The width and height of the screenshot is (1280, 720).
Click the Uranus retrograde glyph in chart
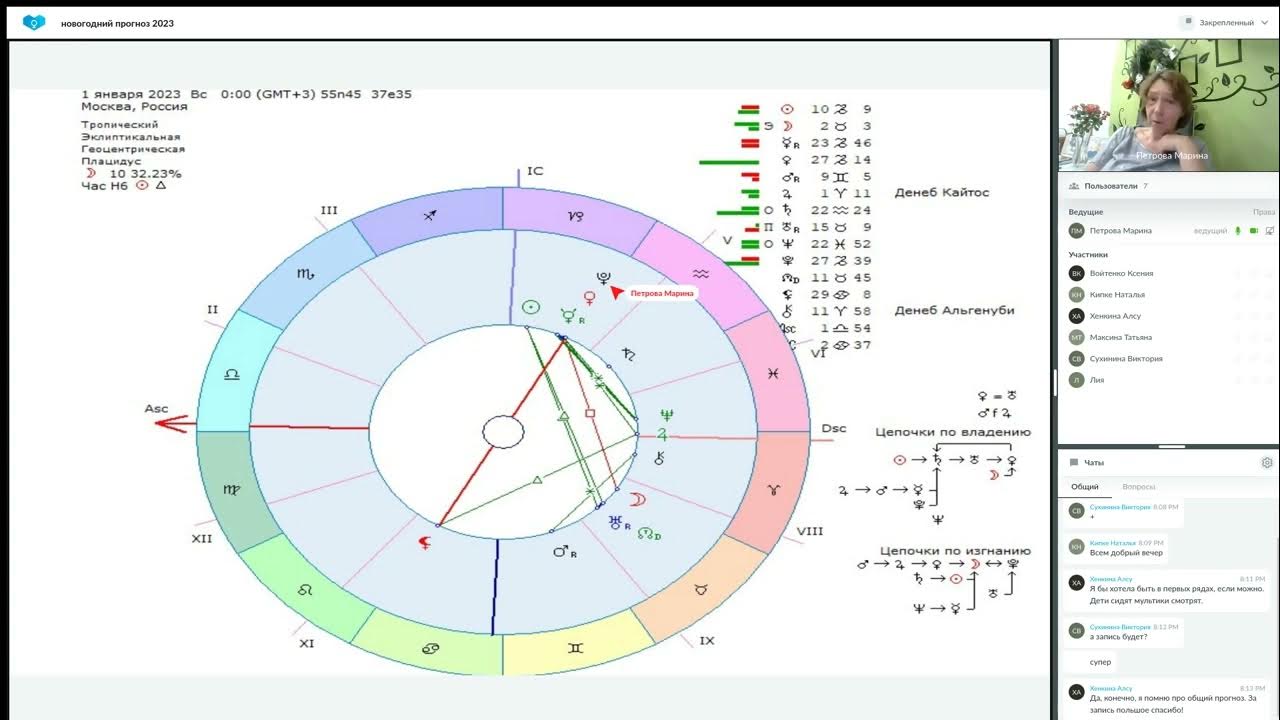pos(620,521)
